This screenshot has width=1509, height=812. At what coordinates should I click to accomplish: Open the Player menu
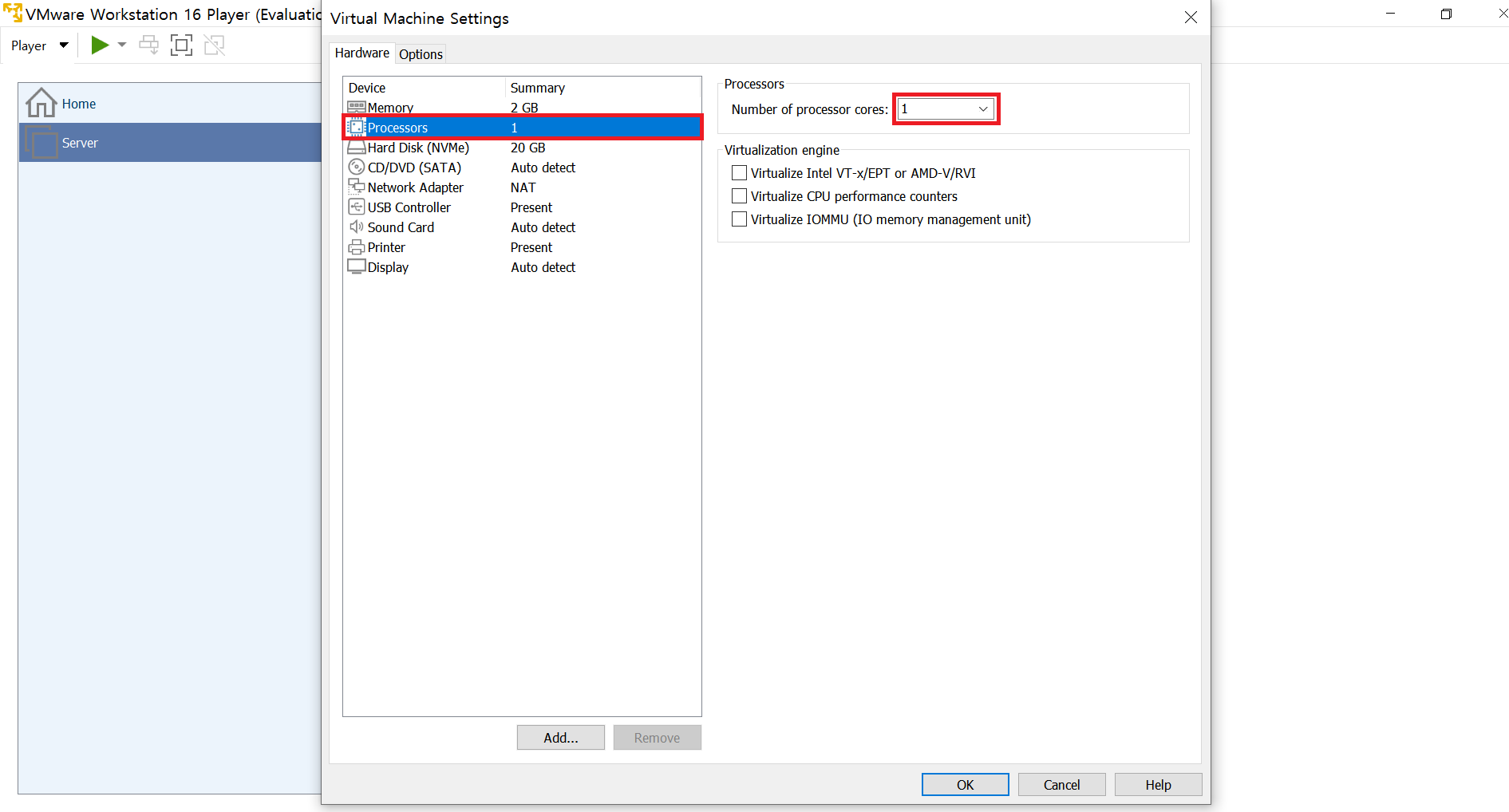coord(39,45)
